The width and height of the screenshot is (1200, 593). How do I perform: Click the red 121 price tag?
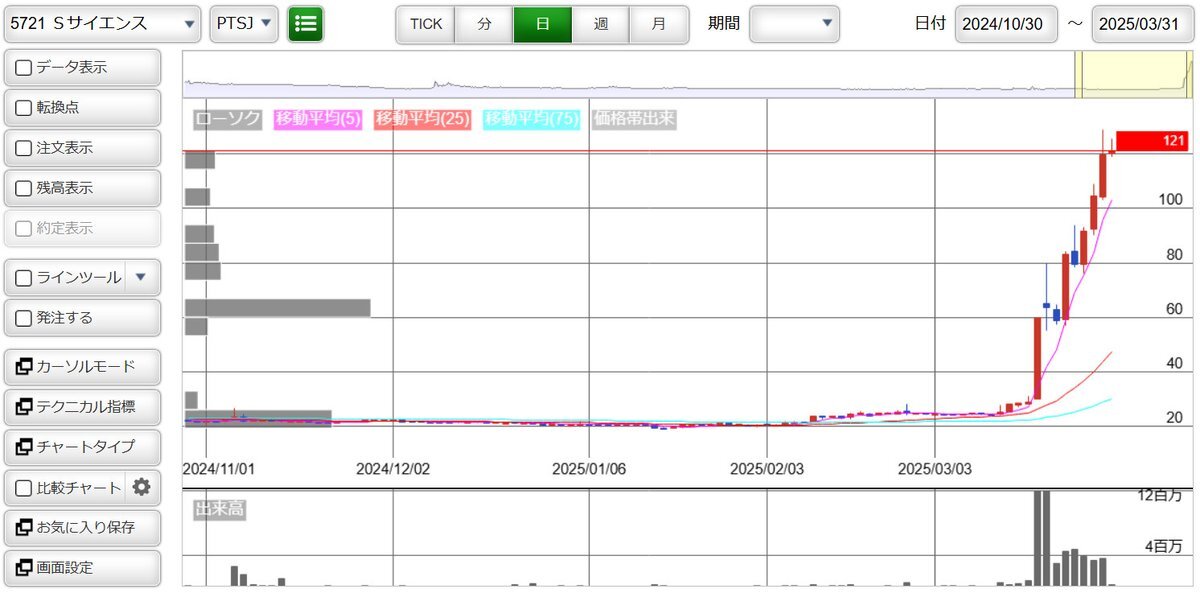click(x=1154, y=141)
